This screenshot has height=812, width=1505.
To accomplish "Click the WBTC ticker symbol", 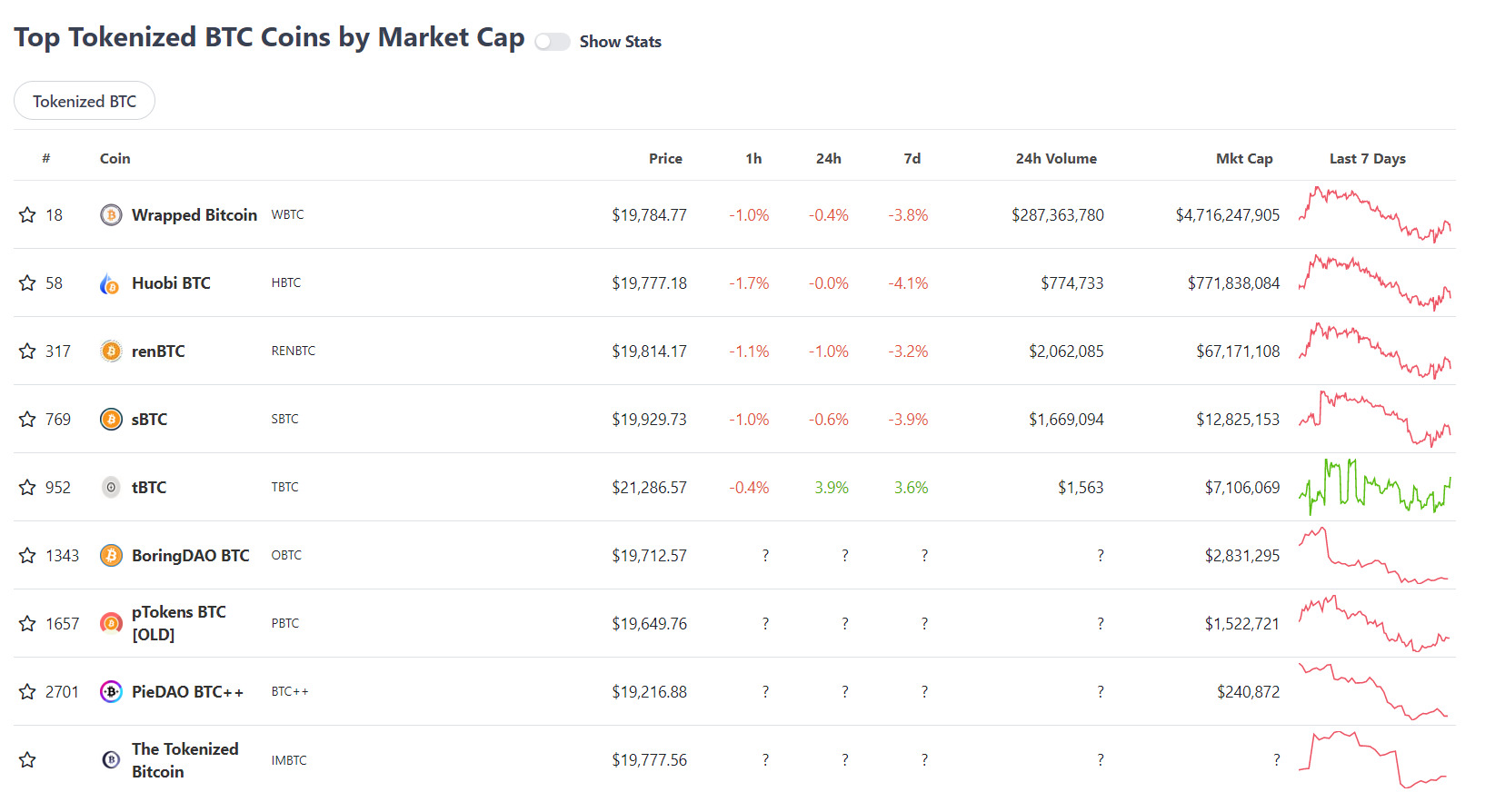I will tap(287, 214).
